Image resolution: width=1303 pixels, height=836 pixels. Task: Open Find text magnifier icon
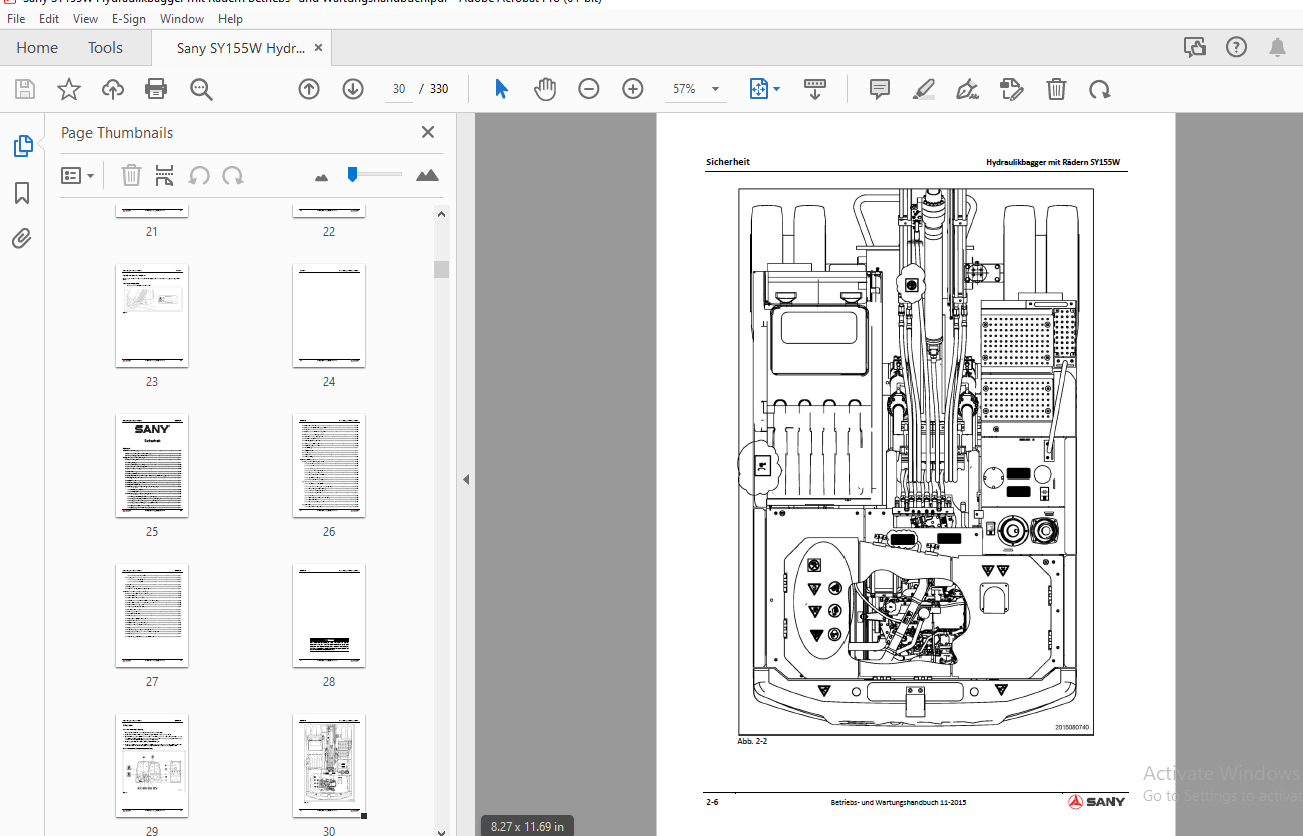202,89
